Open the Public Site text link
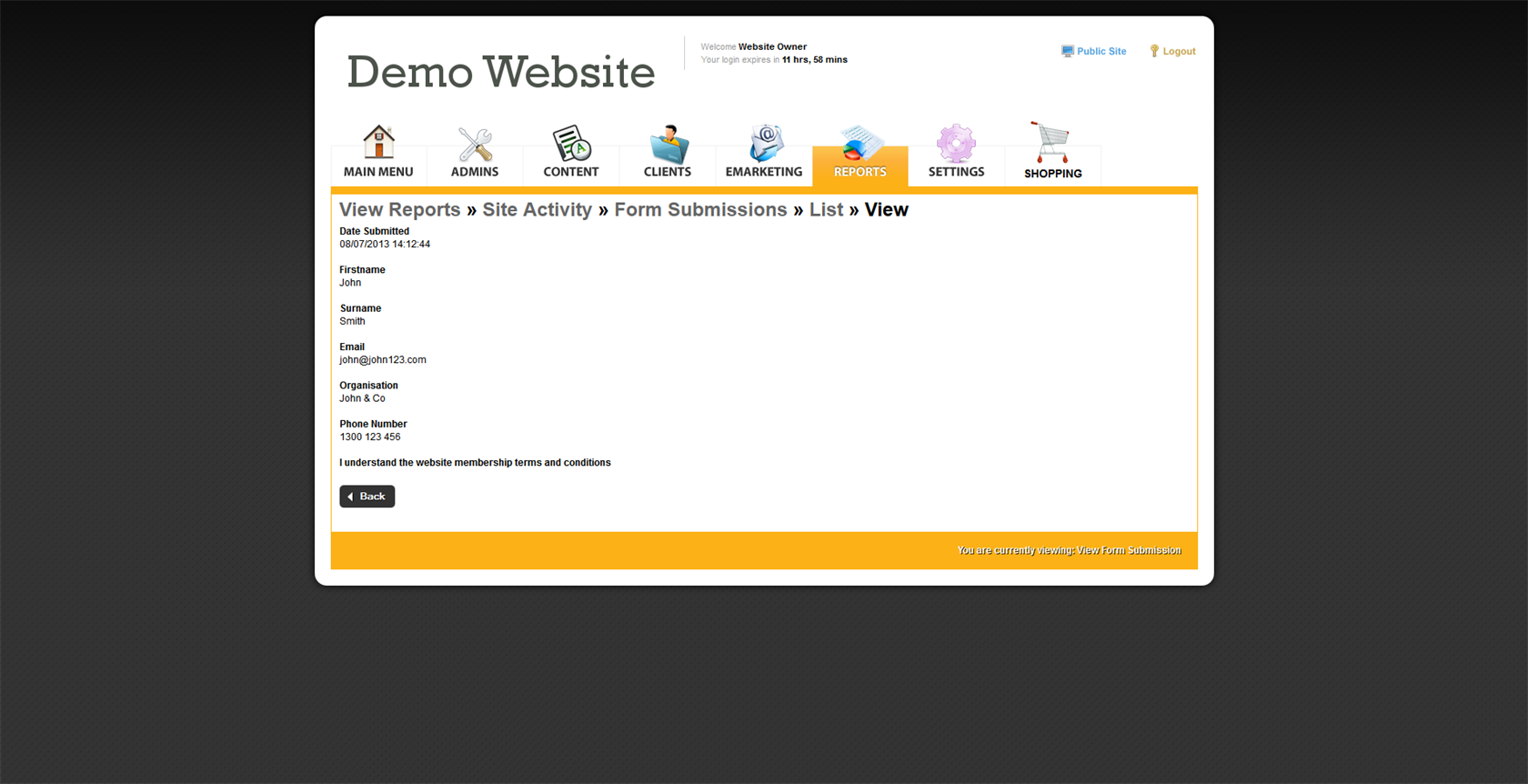This screenshot has width=1528, height=784. [x=1101, y=52]
